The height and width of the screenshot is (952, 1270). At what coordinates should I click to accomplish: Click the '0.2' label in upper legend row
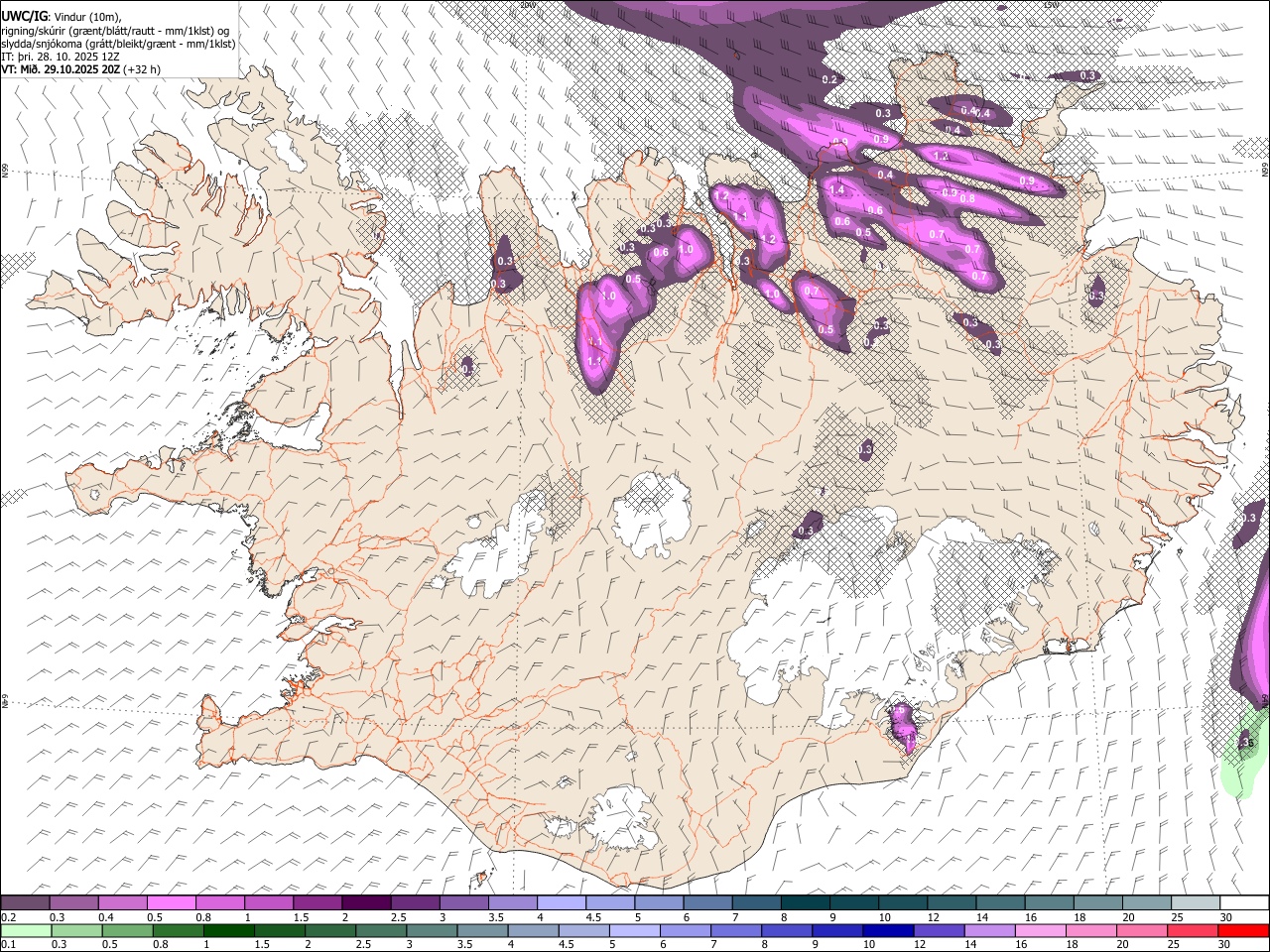pos(9,917)
